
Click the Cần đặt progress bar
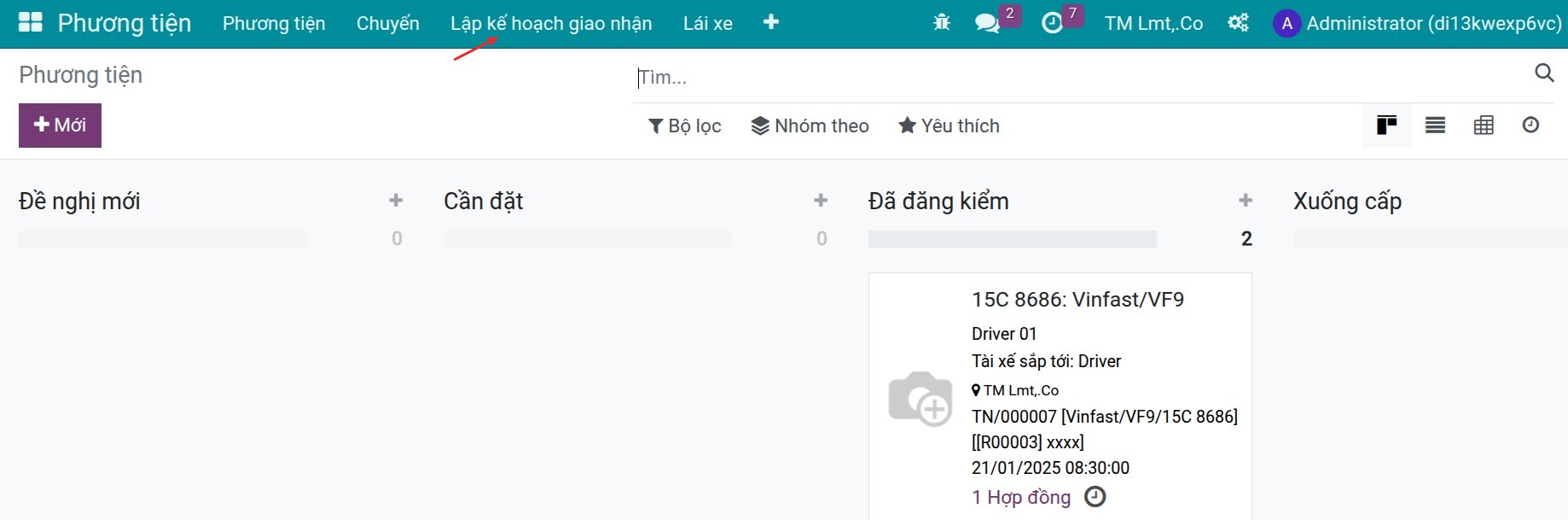coord(587,239)
